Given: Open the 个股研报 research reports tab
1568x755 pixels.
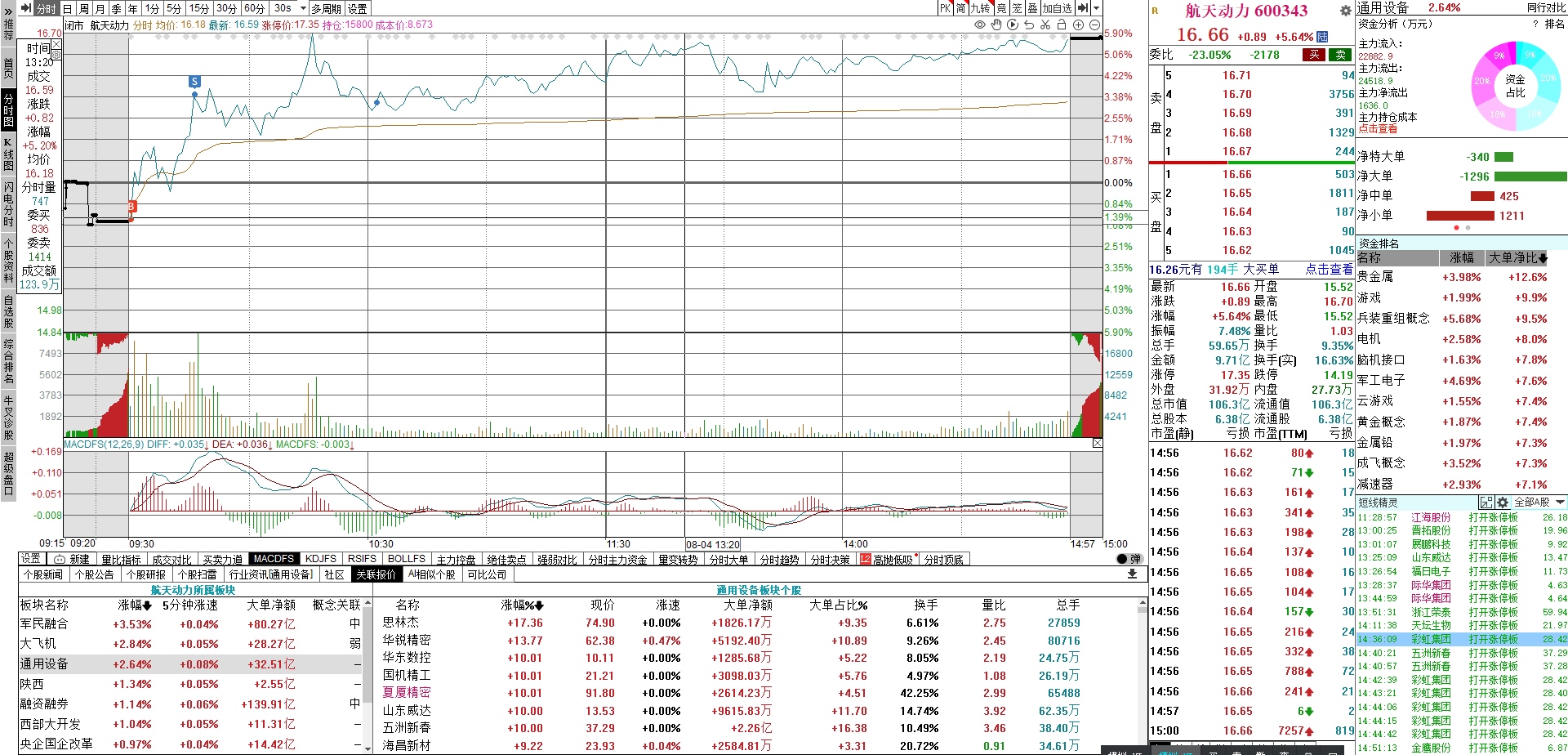Looking at the screenshot, I should [x=146, y=574].
